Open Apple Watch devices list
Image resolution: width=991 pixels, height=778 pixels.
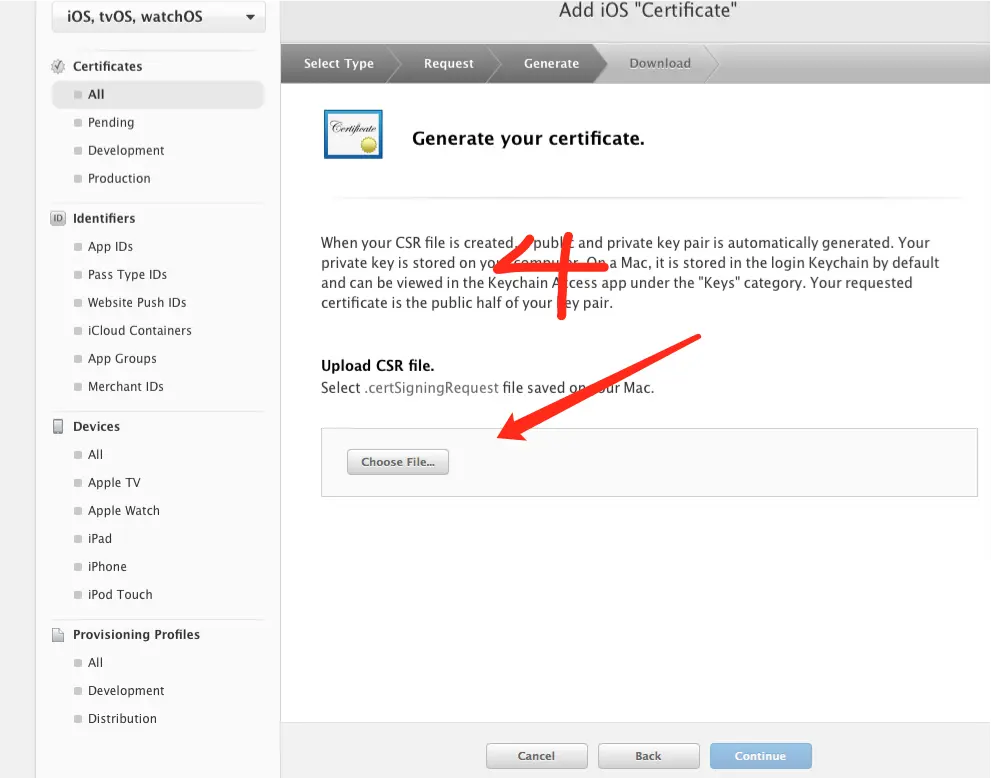click(x=123, y=511)
